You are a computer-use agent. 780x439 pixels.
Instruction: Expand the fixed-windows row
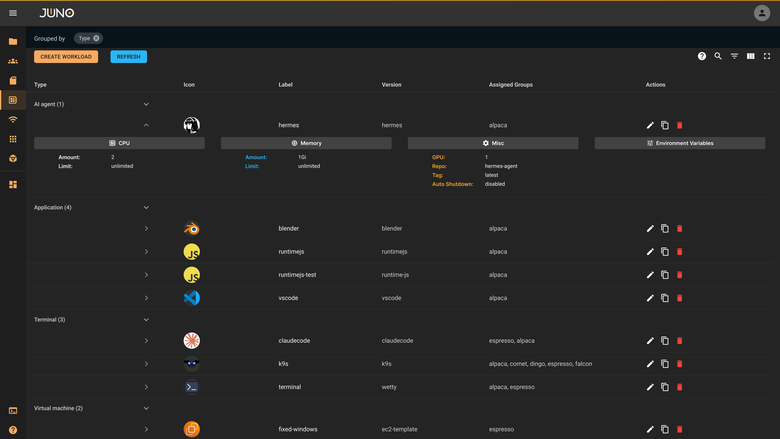(x=146, y=429)
